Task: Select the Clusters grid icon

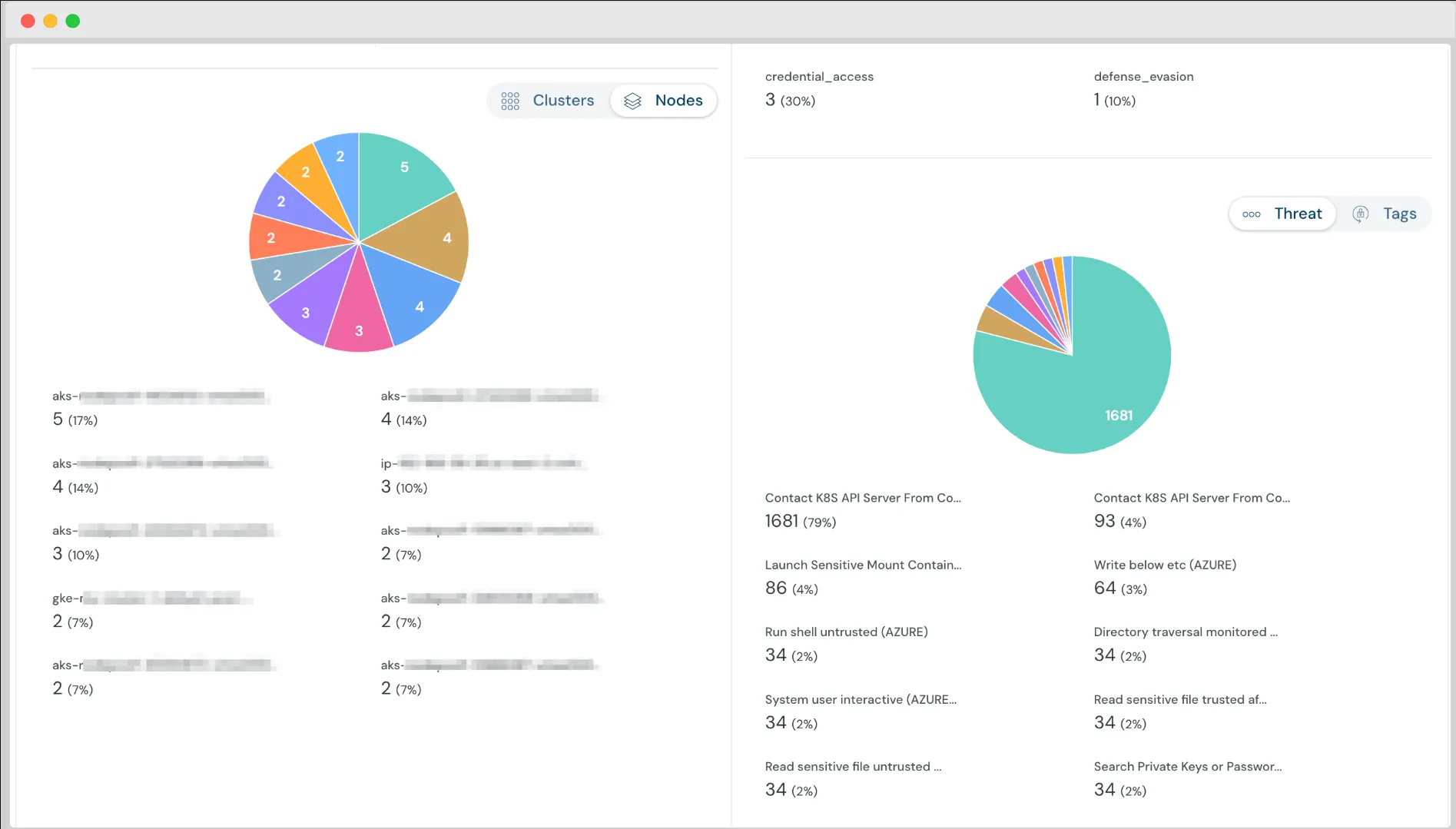Action: coord(510,100)
